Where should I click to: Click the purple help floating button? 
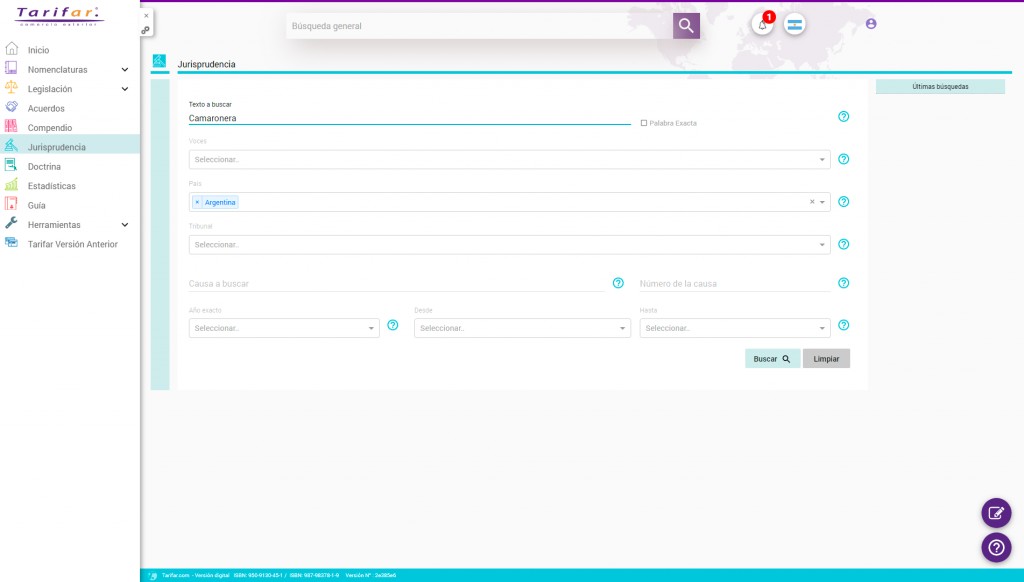pyautogui.click(x=997, y=547)
